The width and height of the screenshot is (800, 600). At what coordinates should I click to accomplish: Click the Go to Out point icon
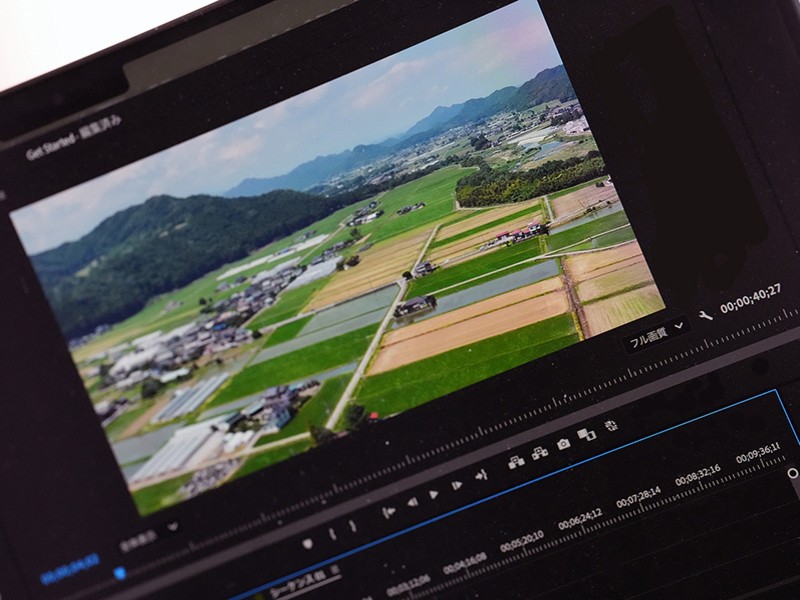[x=481, y=474]
